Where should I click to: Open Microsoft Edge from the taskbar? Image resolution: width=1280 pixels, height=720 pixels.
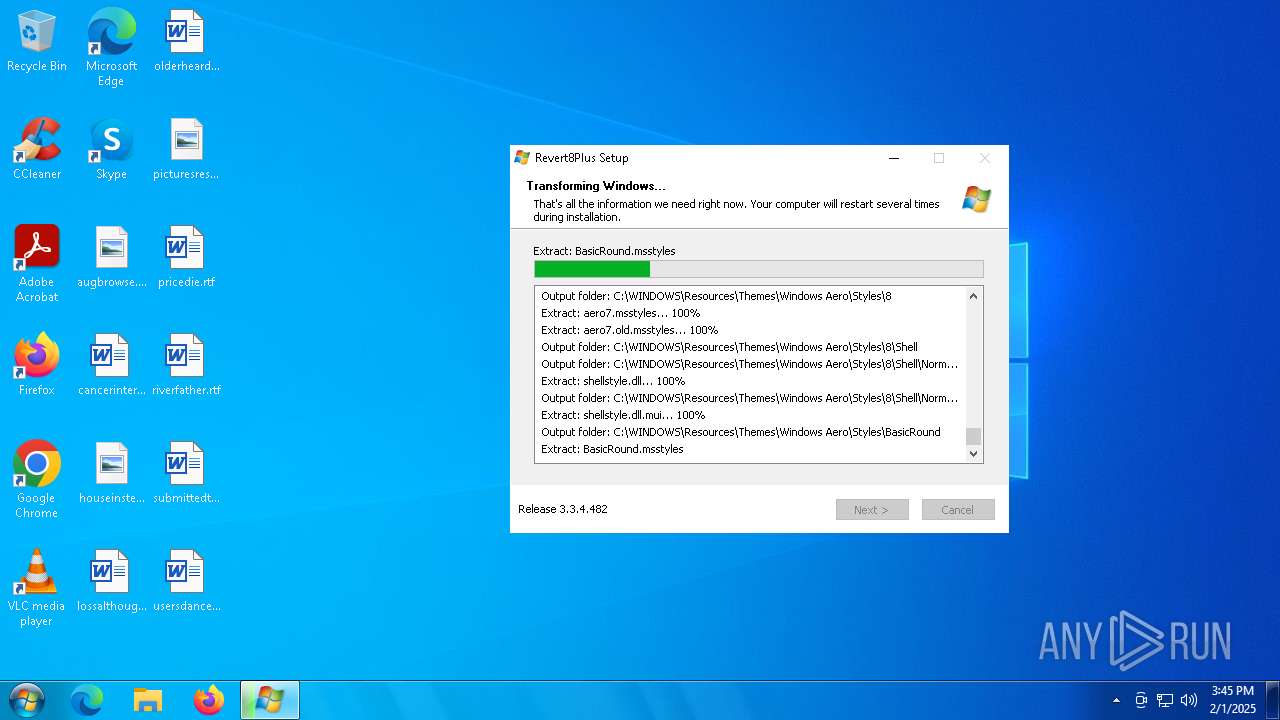87,700
